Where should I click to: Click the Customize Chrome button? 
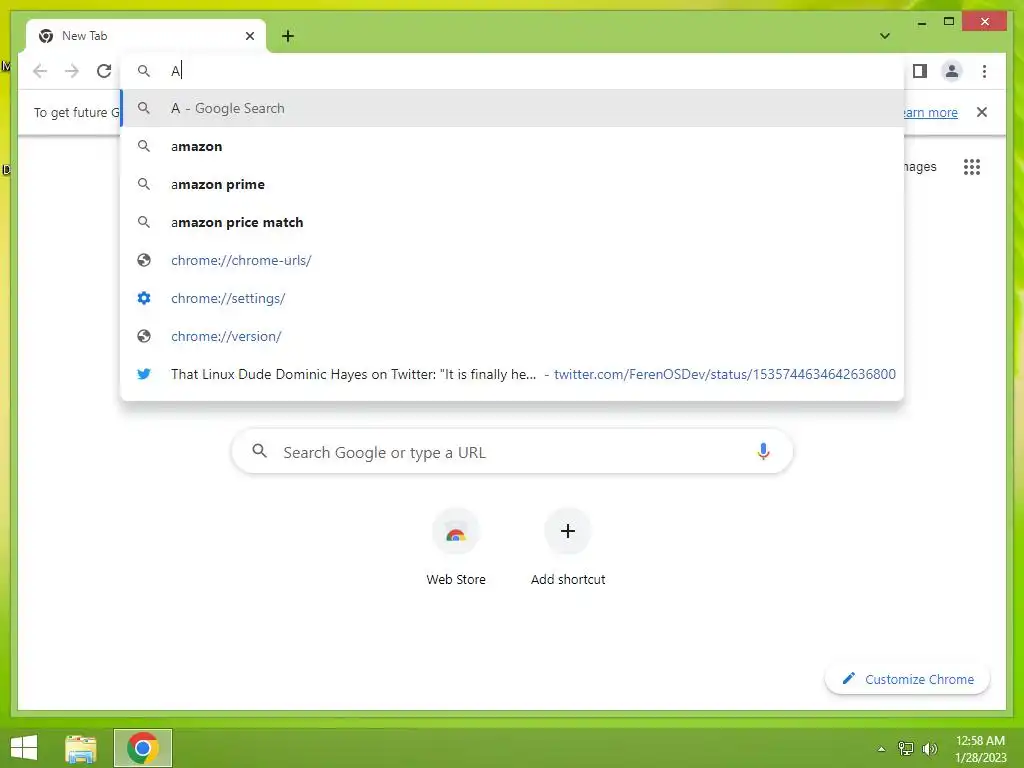coord(908,679)
